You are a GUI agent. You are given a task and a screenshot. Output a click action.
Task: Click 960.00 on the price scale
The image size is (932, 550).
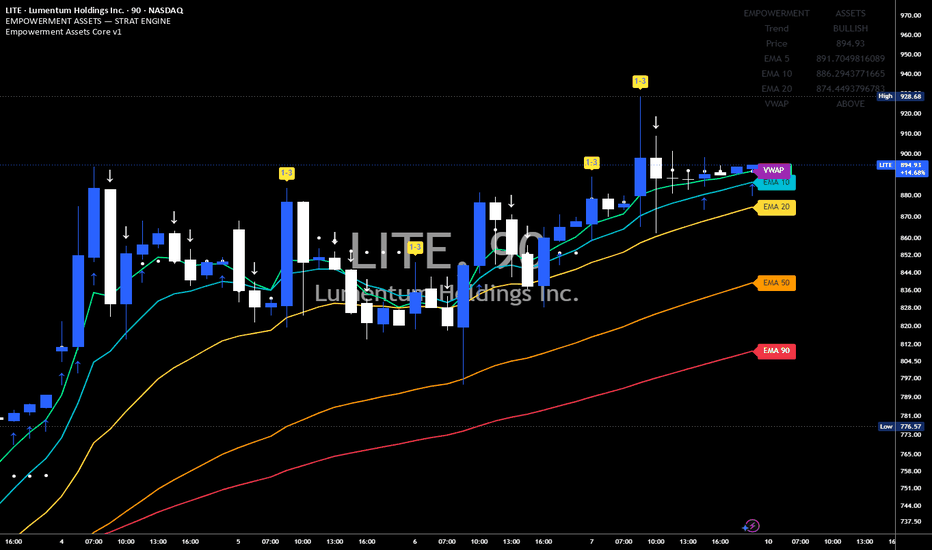pos(911,35)
